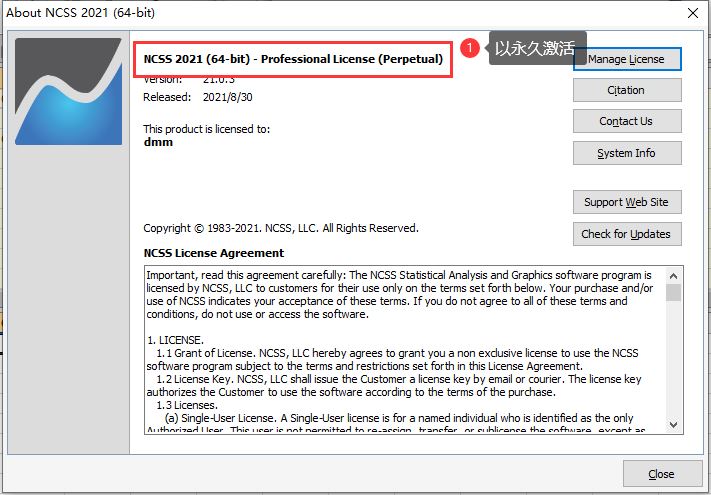Viewport: 711px width, 495px height.
Task: Visit the Support Web Site button
Action: (627, 202)
